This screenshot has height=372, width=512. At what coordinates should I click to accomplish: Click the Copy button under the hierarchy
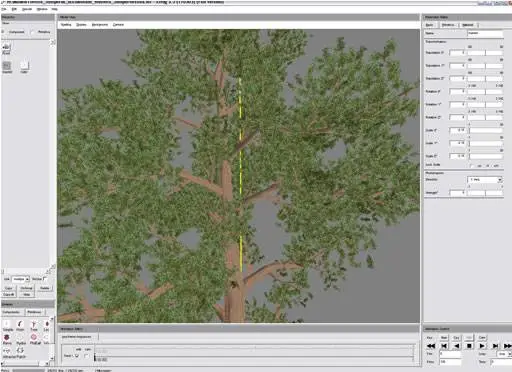(9, 288)
